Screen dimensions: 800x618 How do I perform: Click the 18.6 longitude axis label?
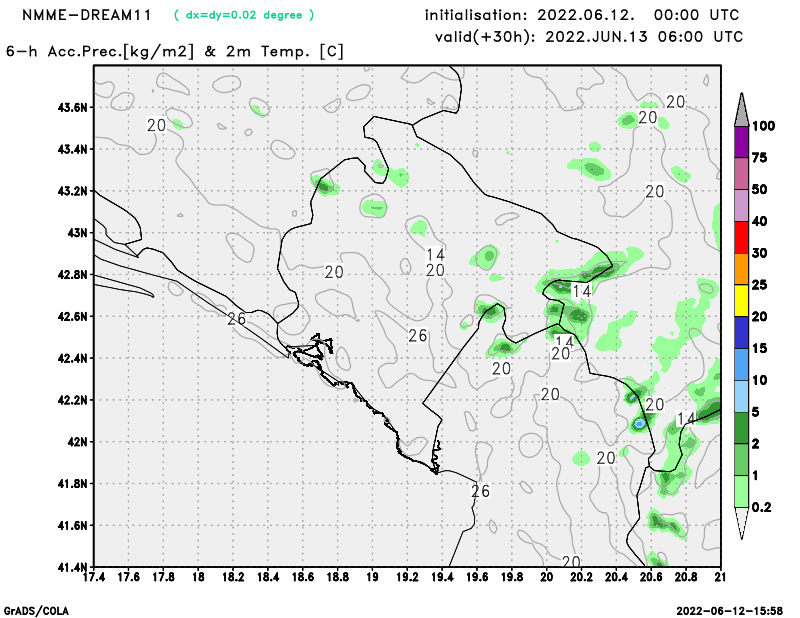pos(303,577)
